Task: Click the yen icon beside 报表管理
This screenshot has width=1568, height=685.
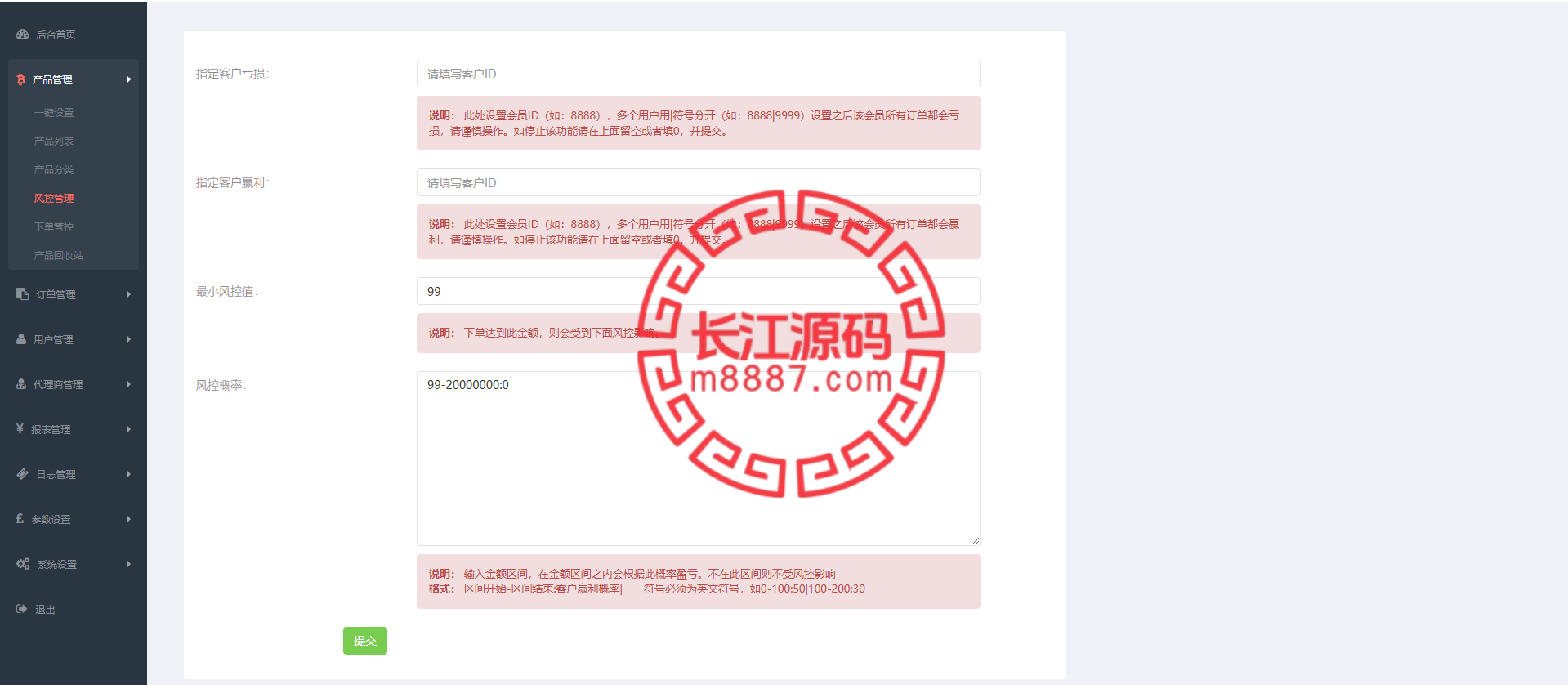Action: pyautogui.click(x=20, y=428)
